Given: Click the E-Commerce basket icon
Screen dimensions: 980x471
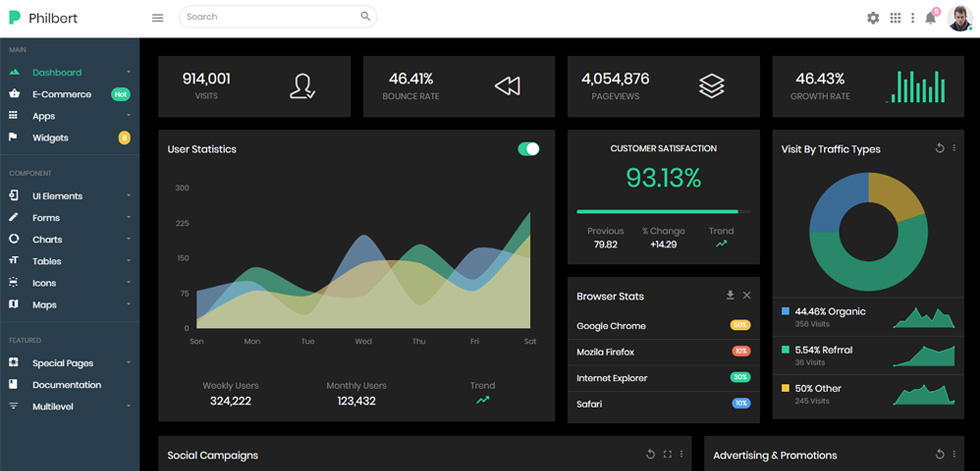Looking at the screenshot, I should coord(14,94).
